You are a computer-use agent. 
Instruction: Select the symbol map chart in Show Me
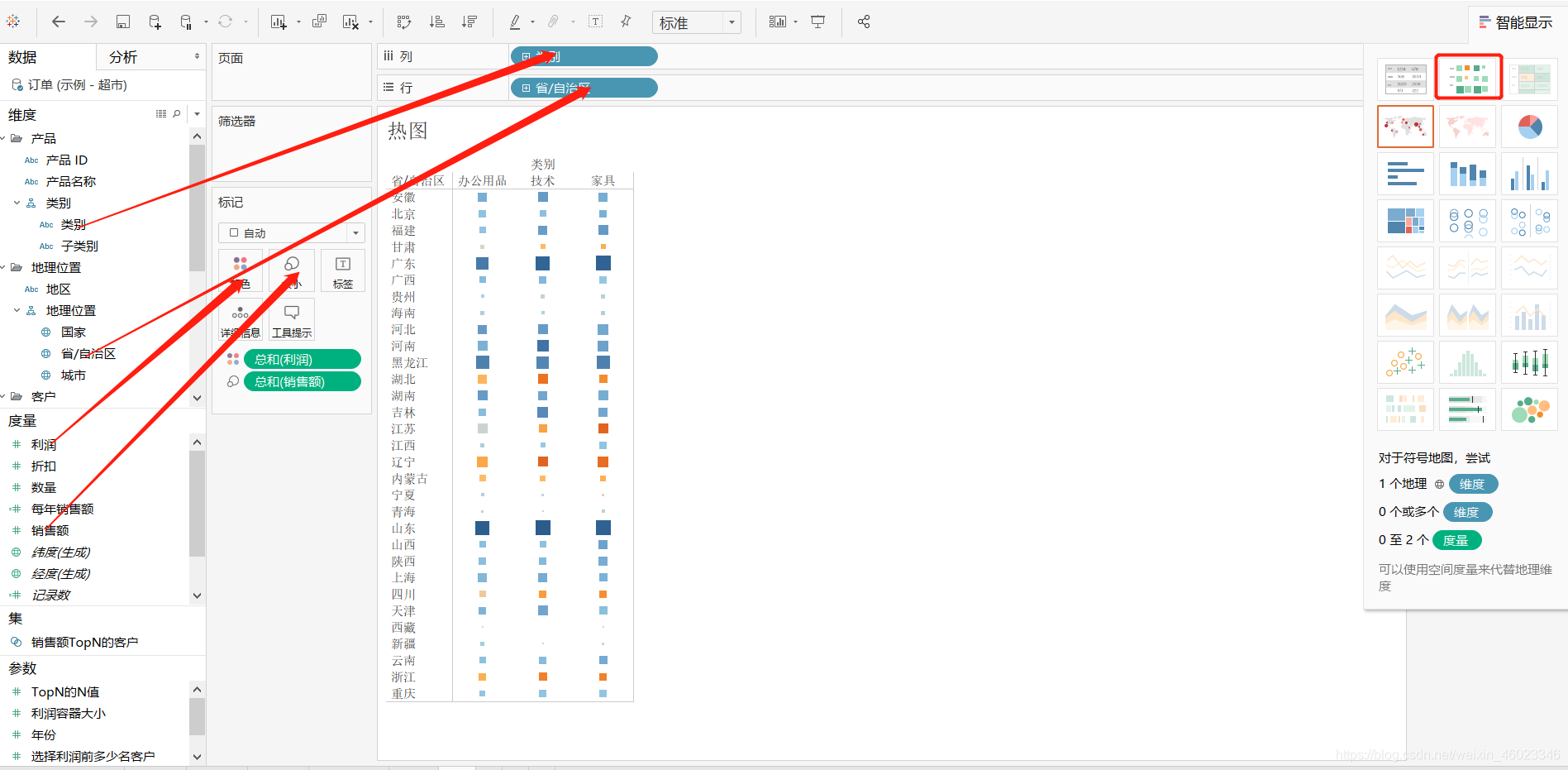click(1406, 127)
